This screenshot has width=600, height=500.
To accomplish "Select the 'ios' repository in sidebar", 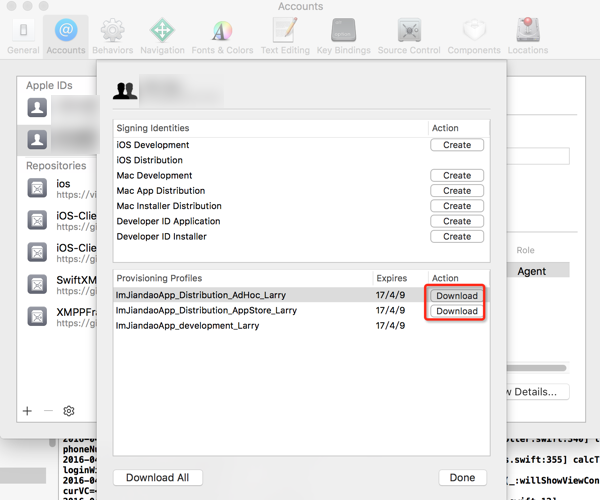I will (57, 189).
